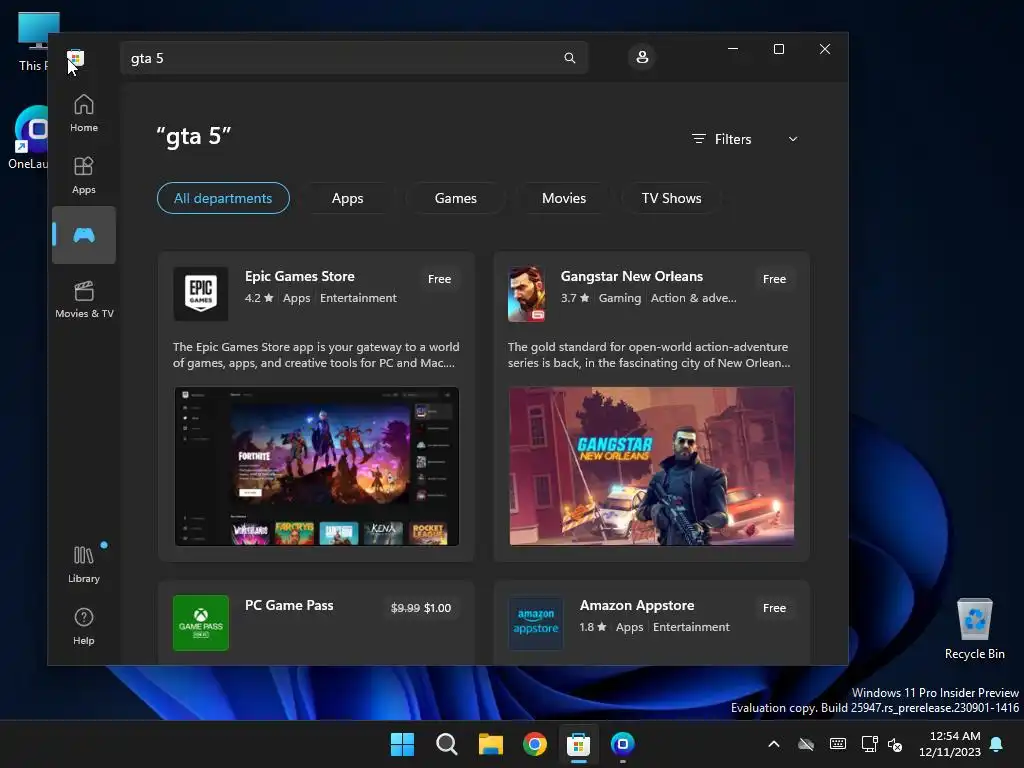Open the Gangstar New Orleans screenshot
Image resolution: width=1024 pixels, height=768 pixels.
point(652,466)
